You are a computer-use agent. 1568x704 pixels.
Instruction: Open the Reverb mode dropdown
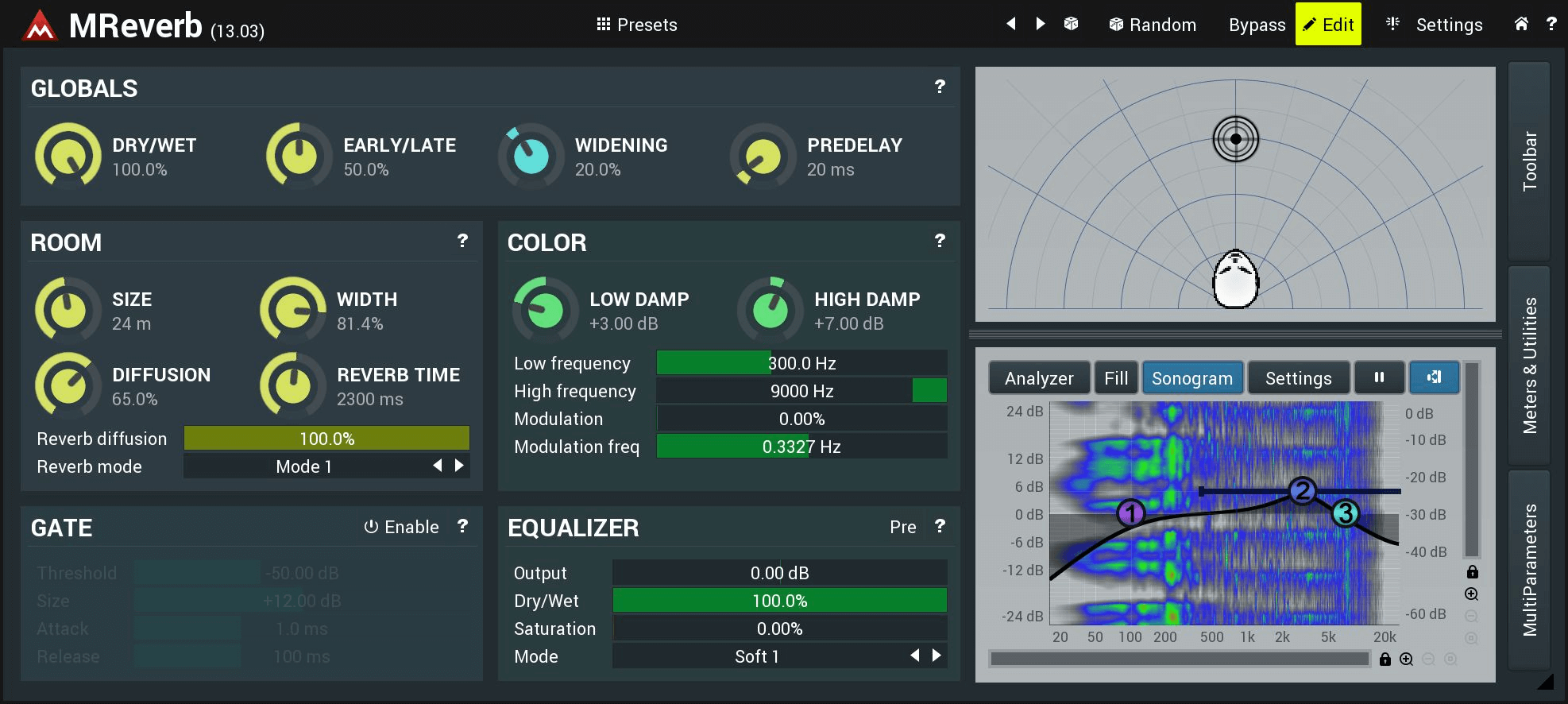[x=303, y=466]
